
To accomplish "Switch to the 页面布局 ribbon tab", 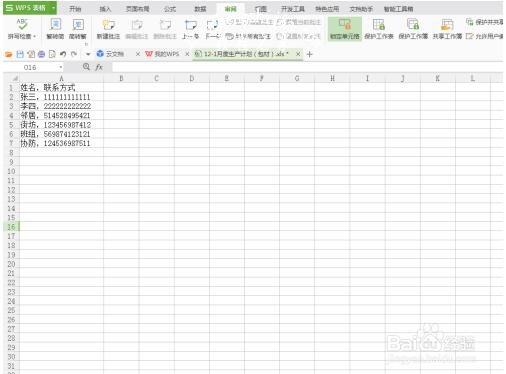I will [x=137, y=9].
